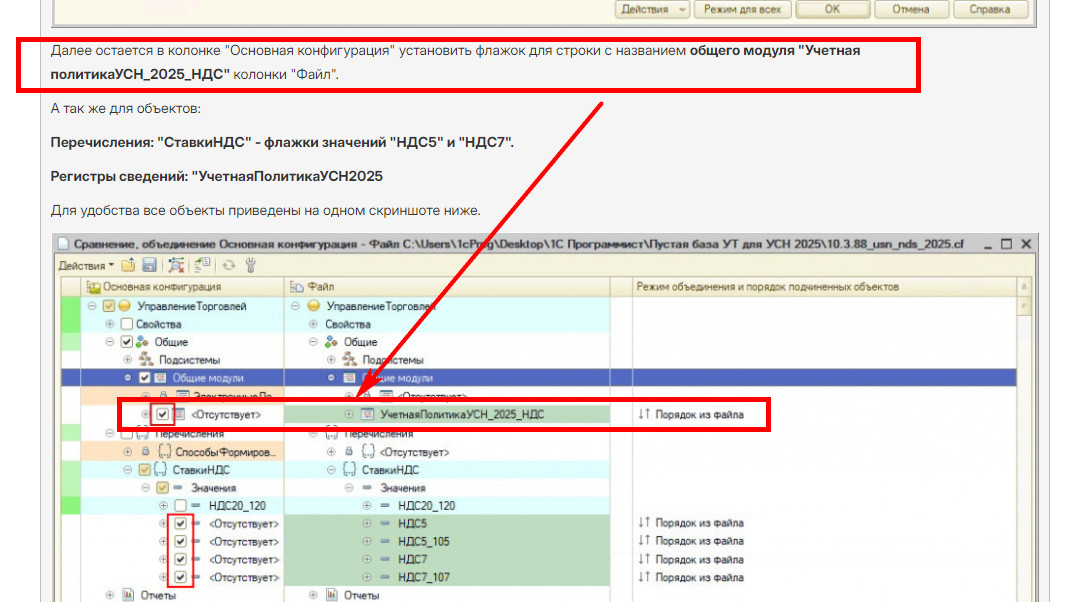The height and width of the screenshot is (602, 1074).
Task: Select the СпособыФормиров row text
Action: 225,452
